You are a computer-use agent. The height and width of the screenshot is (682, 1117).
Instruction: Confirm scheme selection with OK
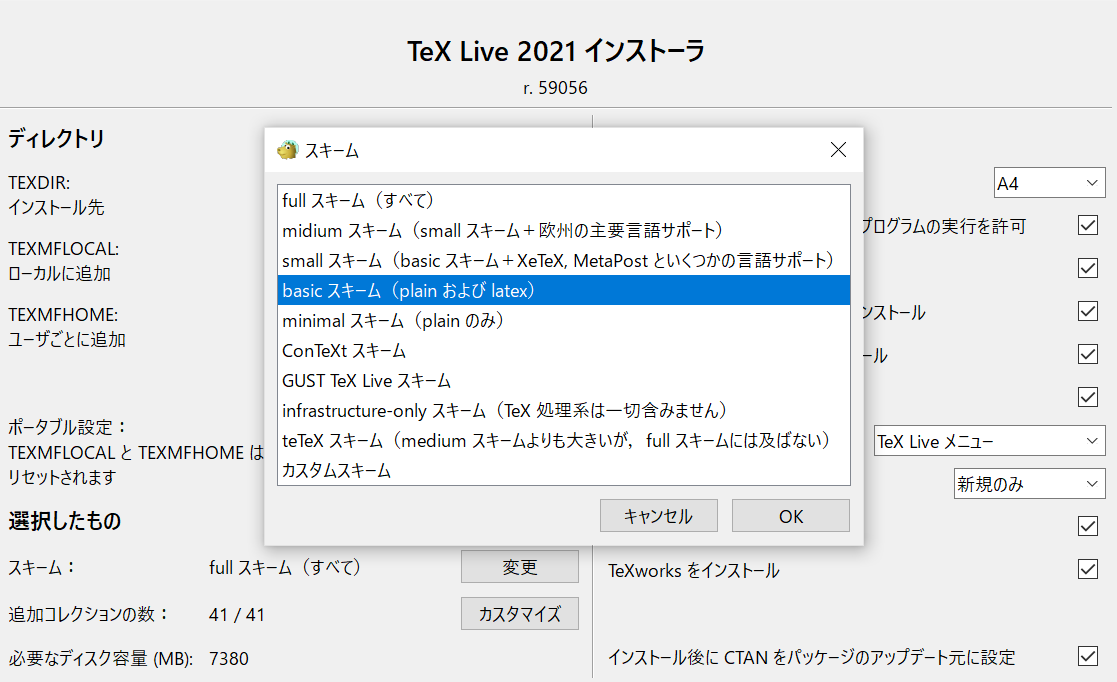[x=790, y=515]
